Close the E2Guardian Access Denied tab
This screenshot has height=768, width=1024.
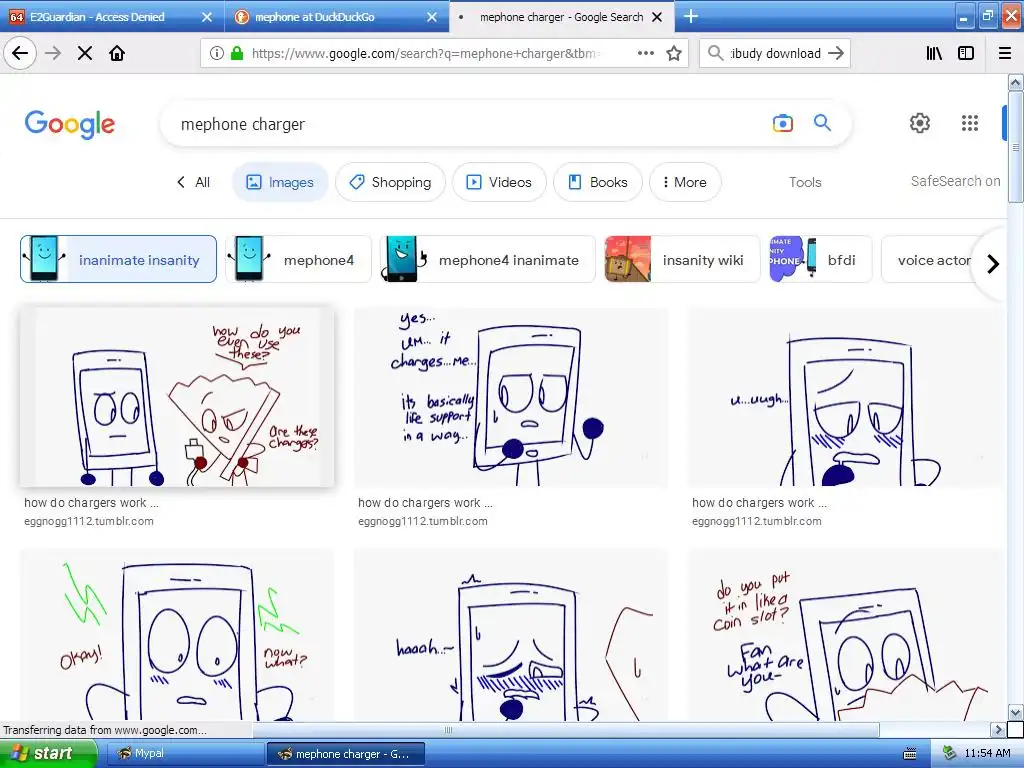click(207, 17)
